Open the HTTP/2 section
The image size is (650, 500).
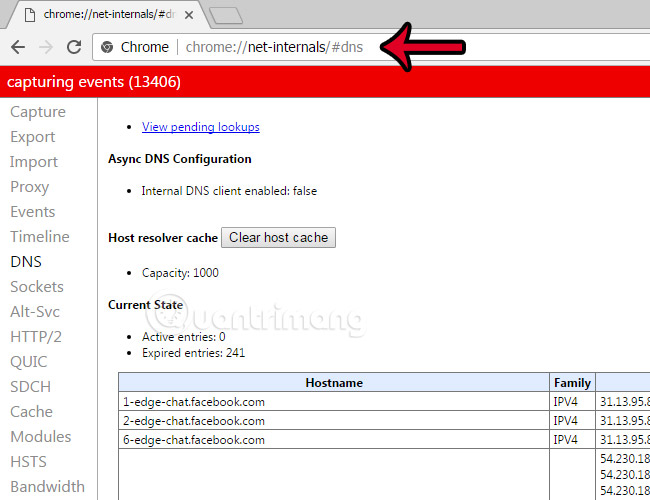36,336
